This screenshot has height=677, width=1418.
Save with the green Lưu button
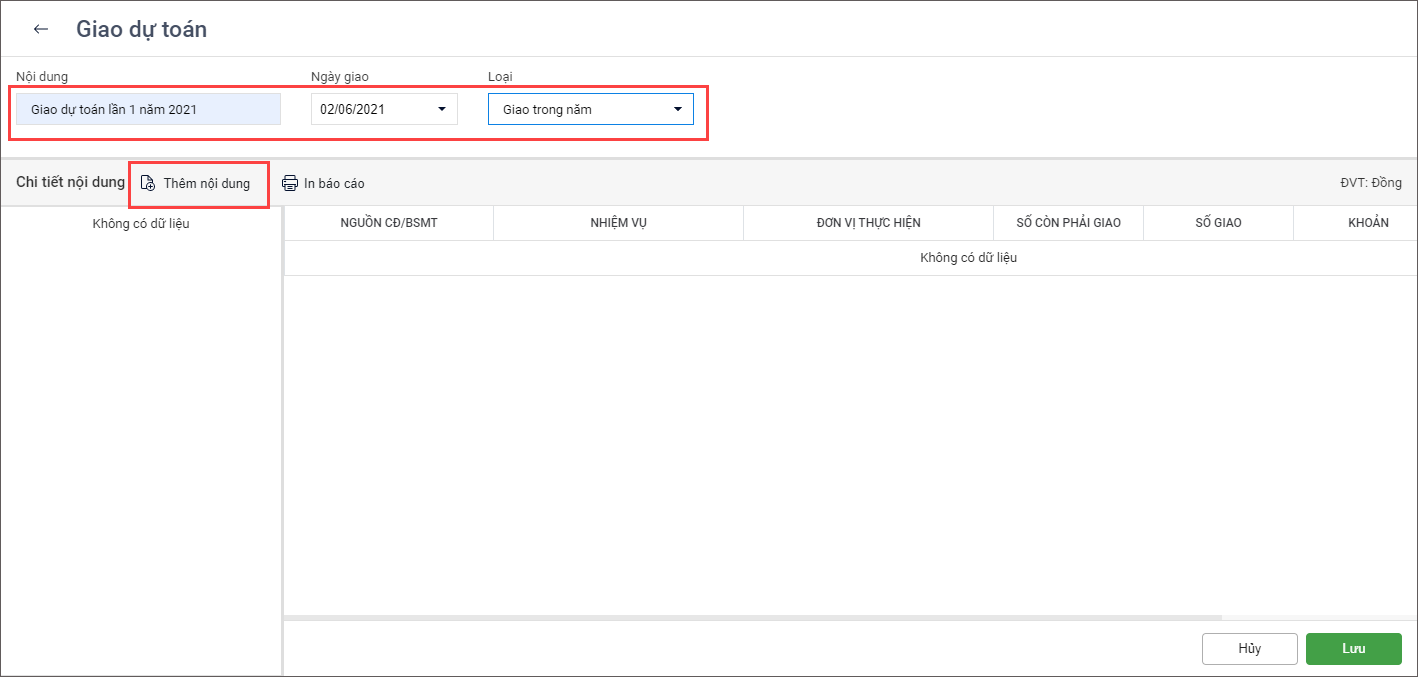pos(1353,648)
